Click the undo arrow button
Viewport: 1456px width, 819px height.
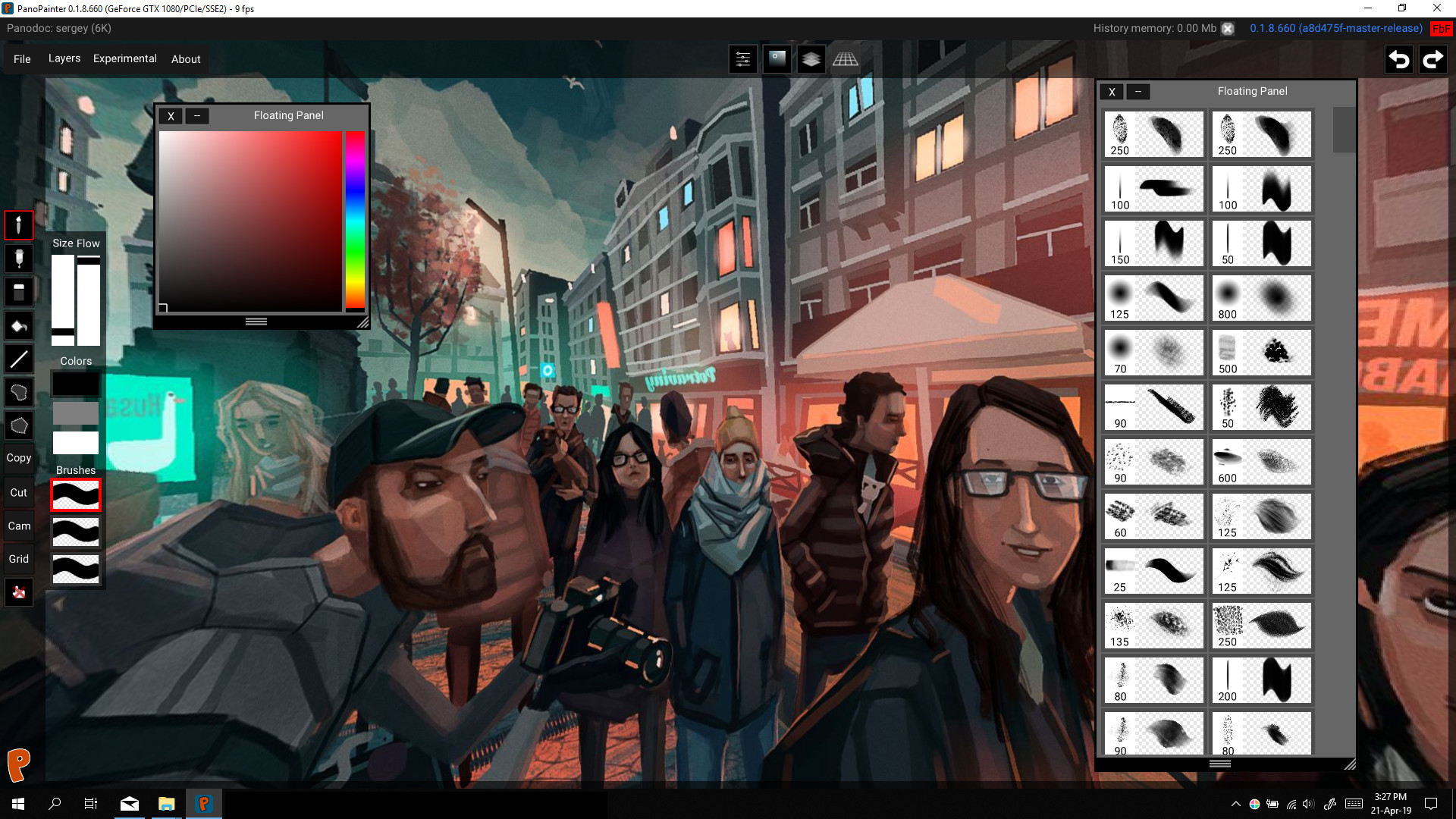(x=1399, y=59)
